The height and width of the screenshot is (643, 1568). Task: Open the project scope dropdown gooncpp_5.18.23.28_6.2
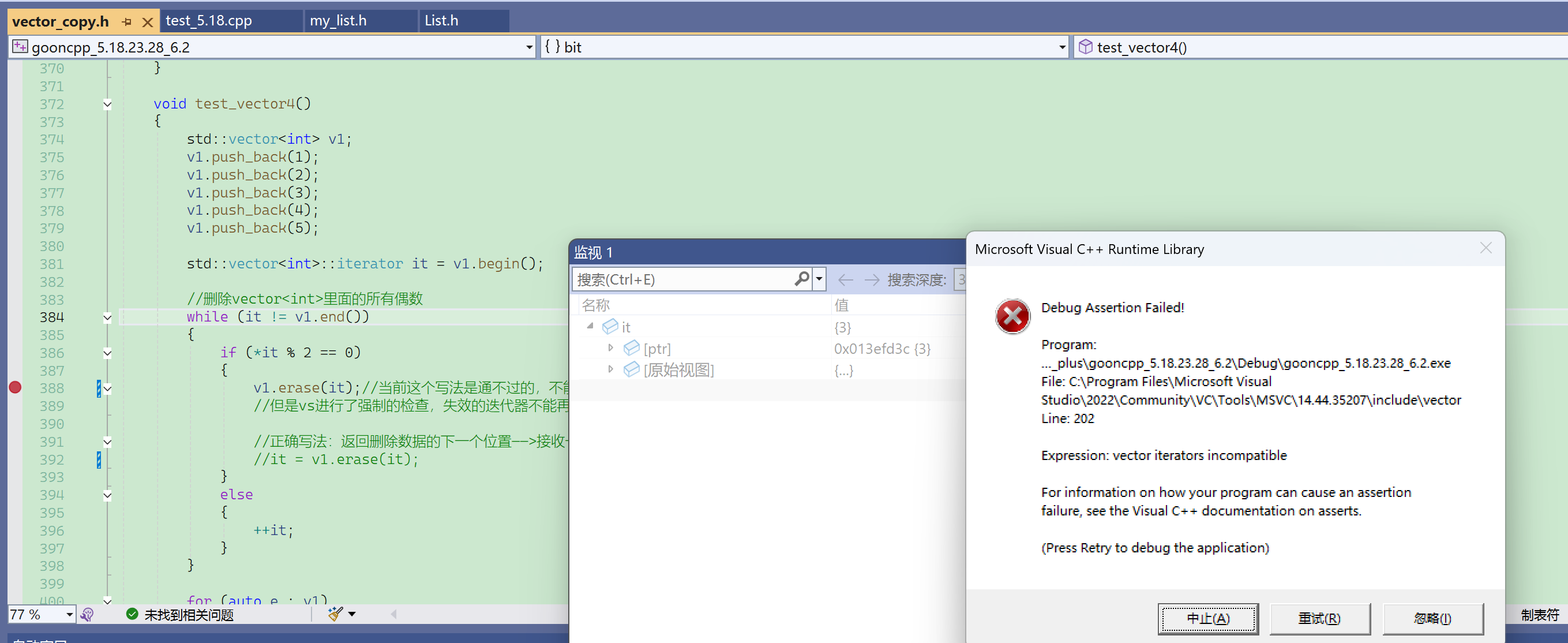click(528, 47)
